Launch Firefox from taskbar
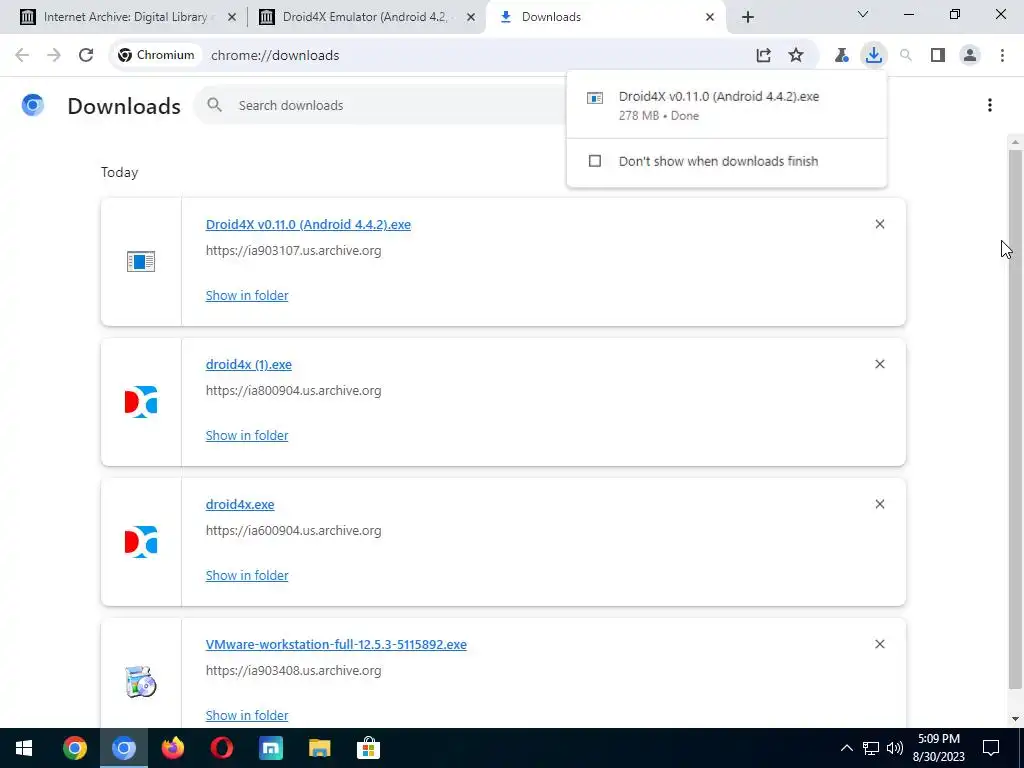This screenshot has height=768, width=1024. click(173, 748)
